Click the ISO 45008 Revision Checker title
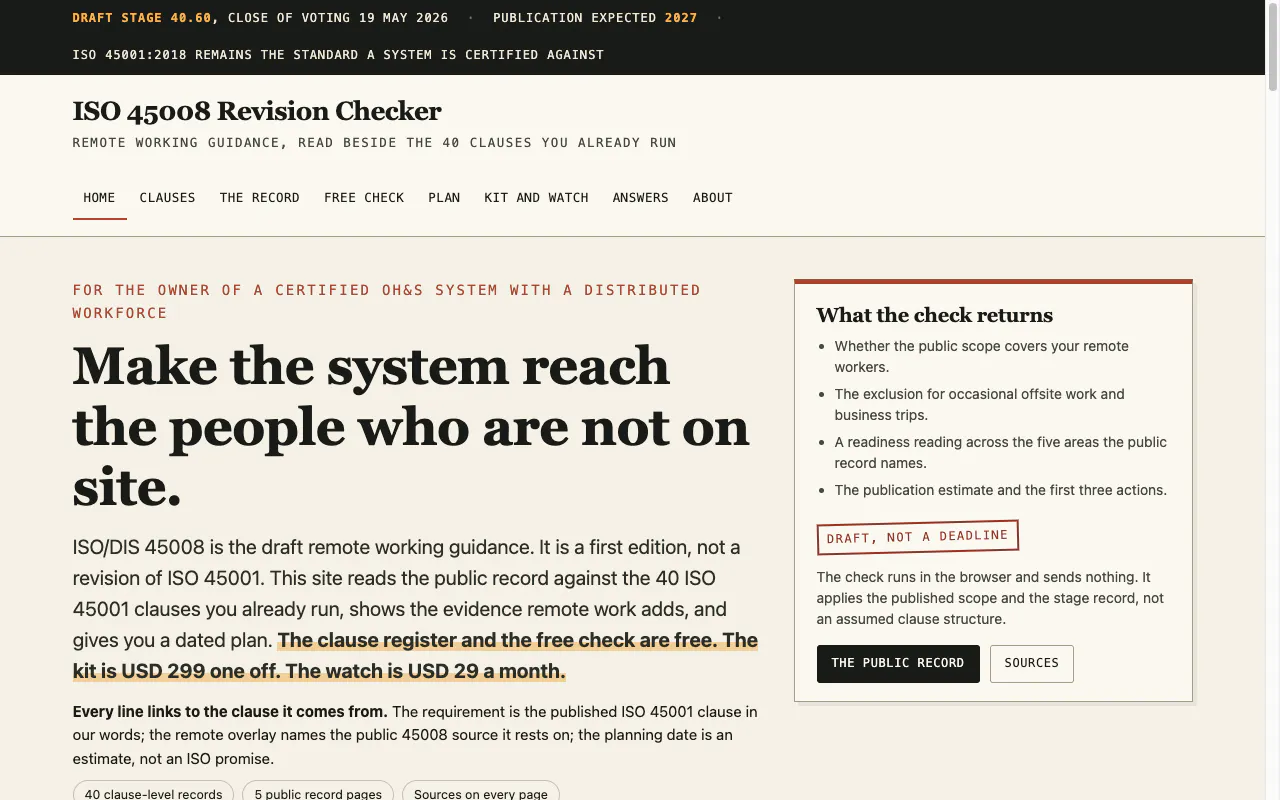1280x800 pixels. [257, 111]
